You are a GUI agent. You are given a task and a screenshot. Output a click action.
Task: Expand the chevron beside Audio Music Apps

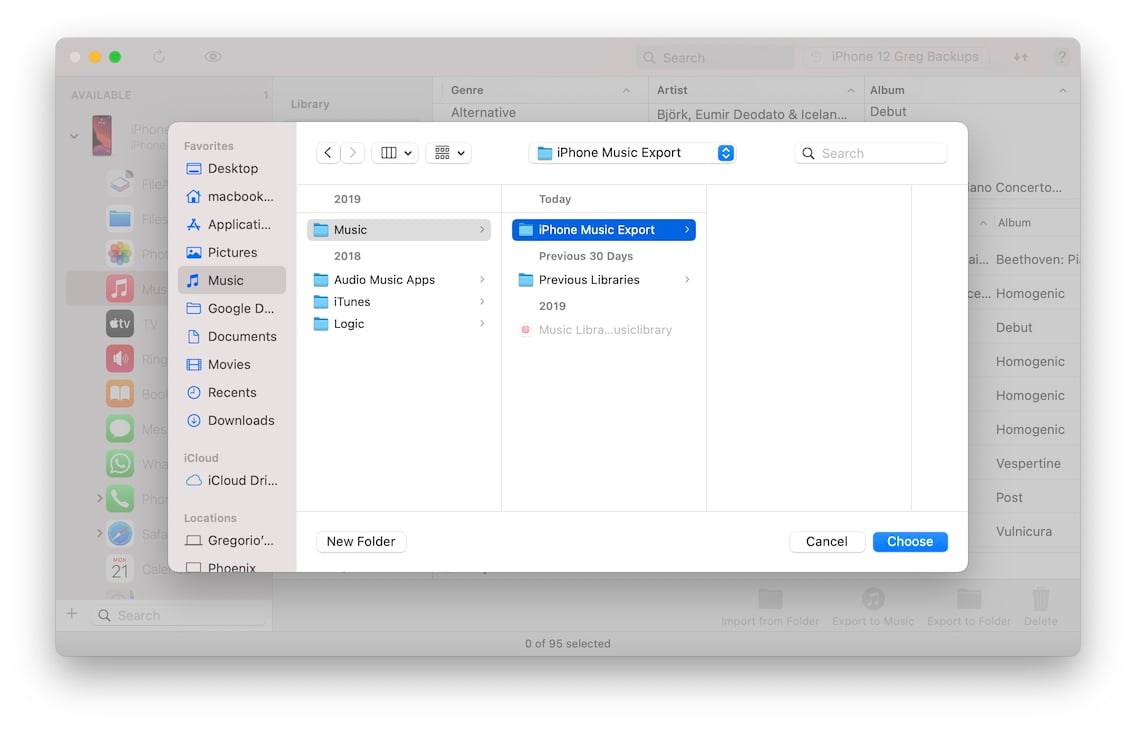coord(482,280)
